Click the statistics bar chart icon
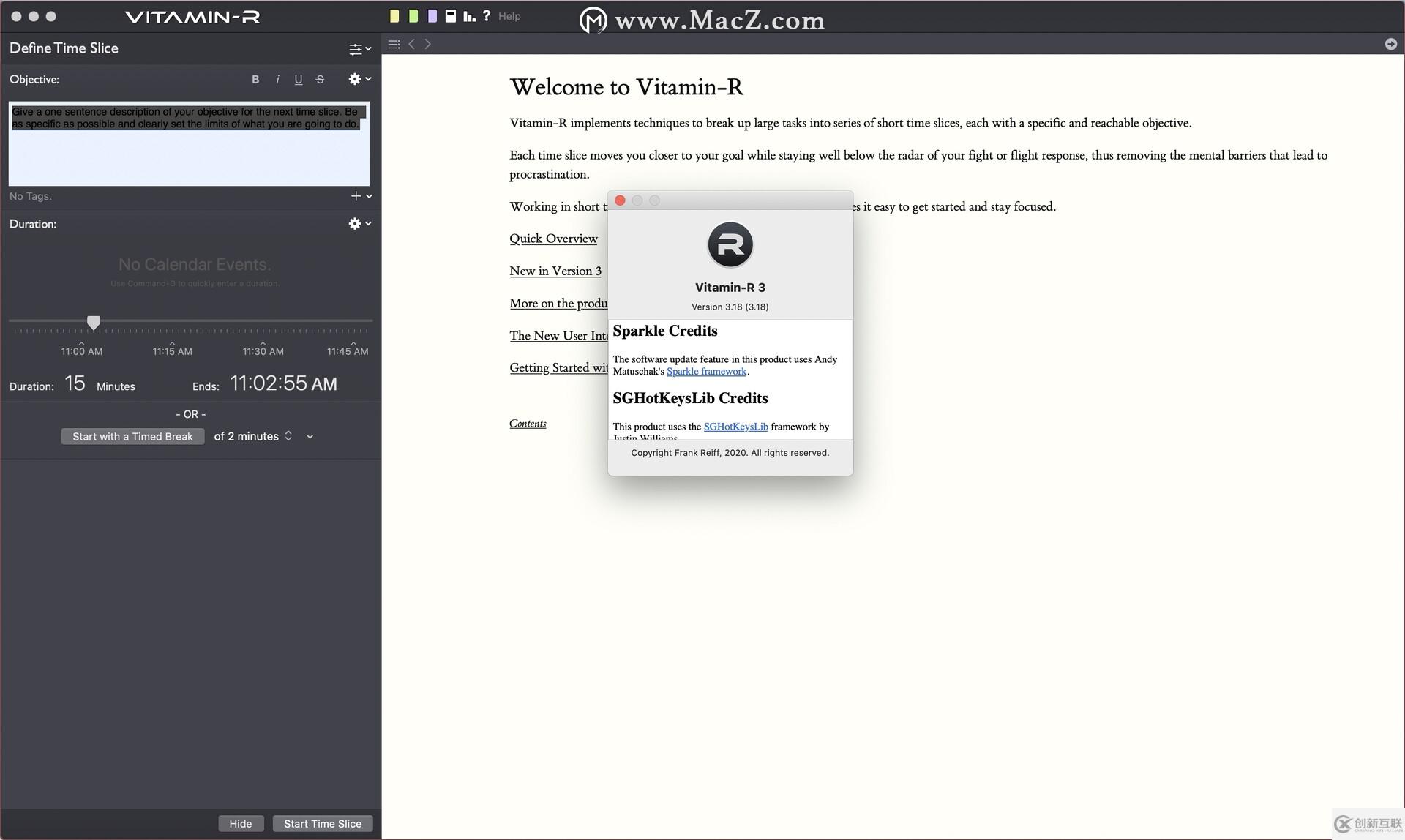This screenshot has width=1405, height=840. [x=469, y=16]
